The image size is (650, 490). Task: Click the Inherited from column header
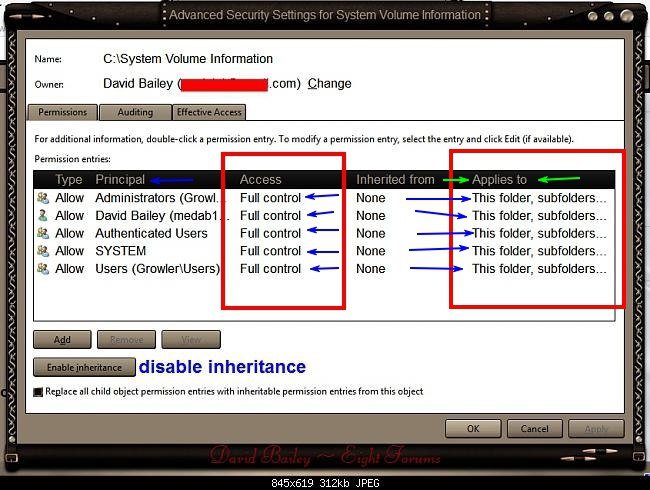(x=395, y=180)
